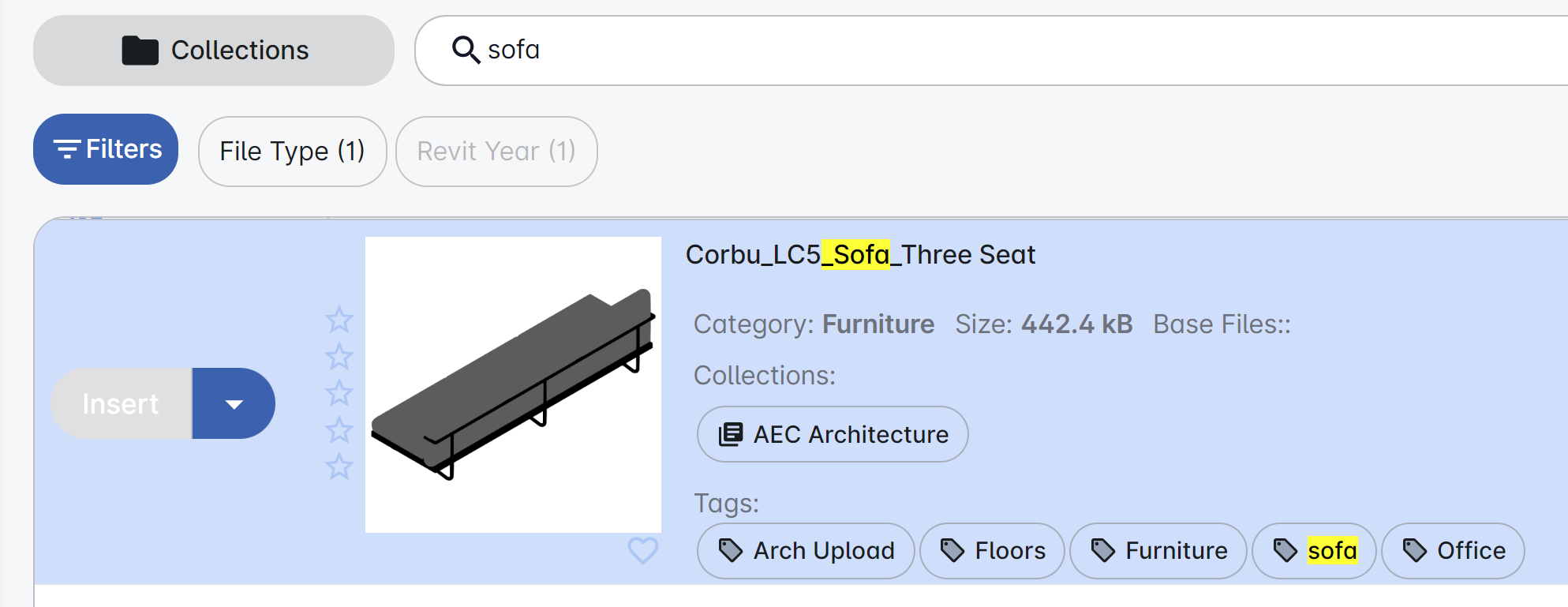Select the Office tag
The width and height of the screenshot is (1568, 607).
pyautogui.click(x=1453, y=551)
